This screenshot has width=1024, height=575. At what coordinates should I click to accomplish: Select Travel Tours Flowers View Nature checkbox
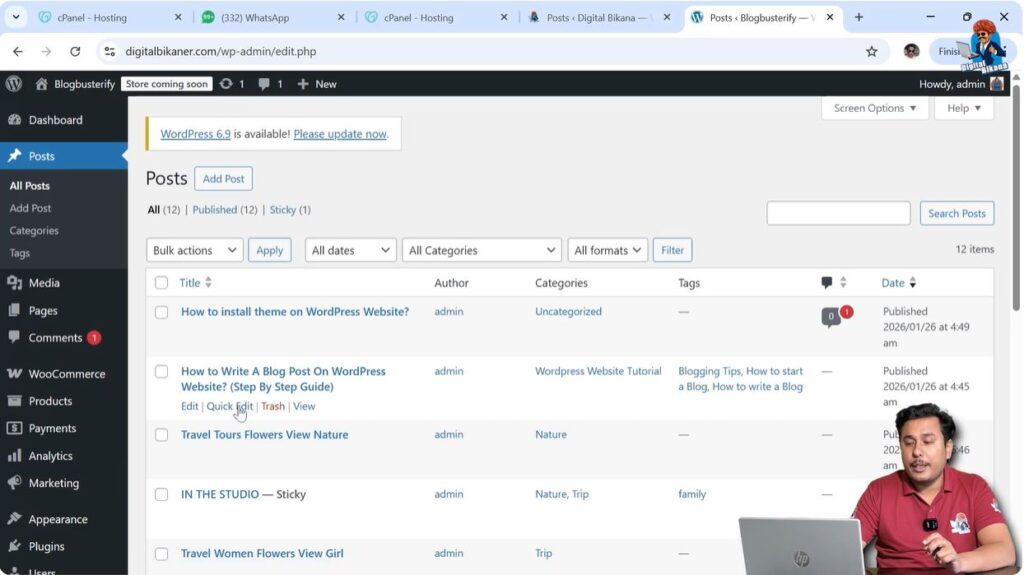coord(161,435)
